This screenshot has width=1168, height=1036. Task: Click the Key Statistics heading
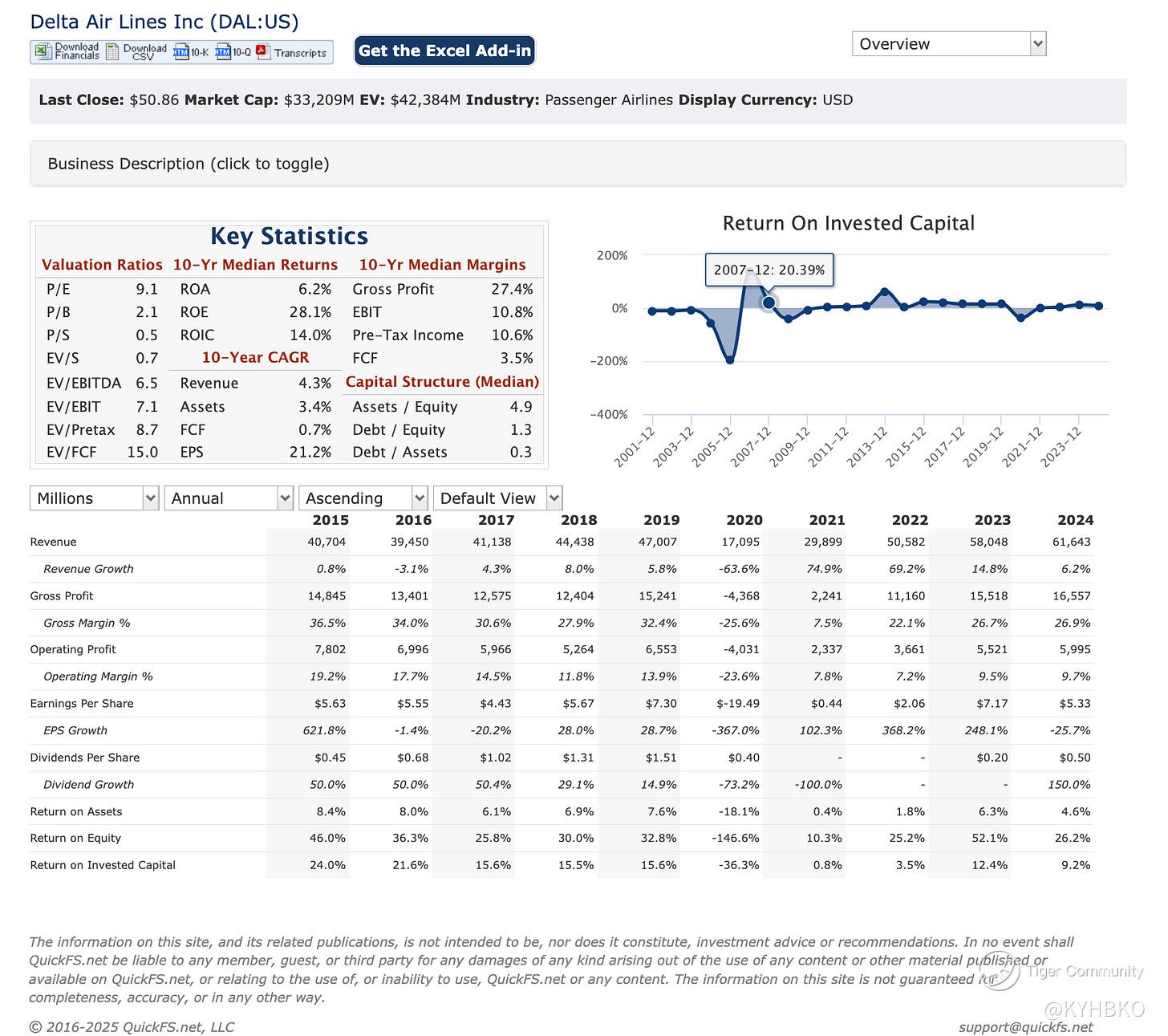(x=289, y=236)
